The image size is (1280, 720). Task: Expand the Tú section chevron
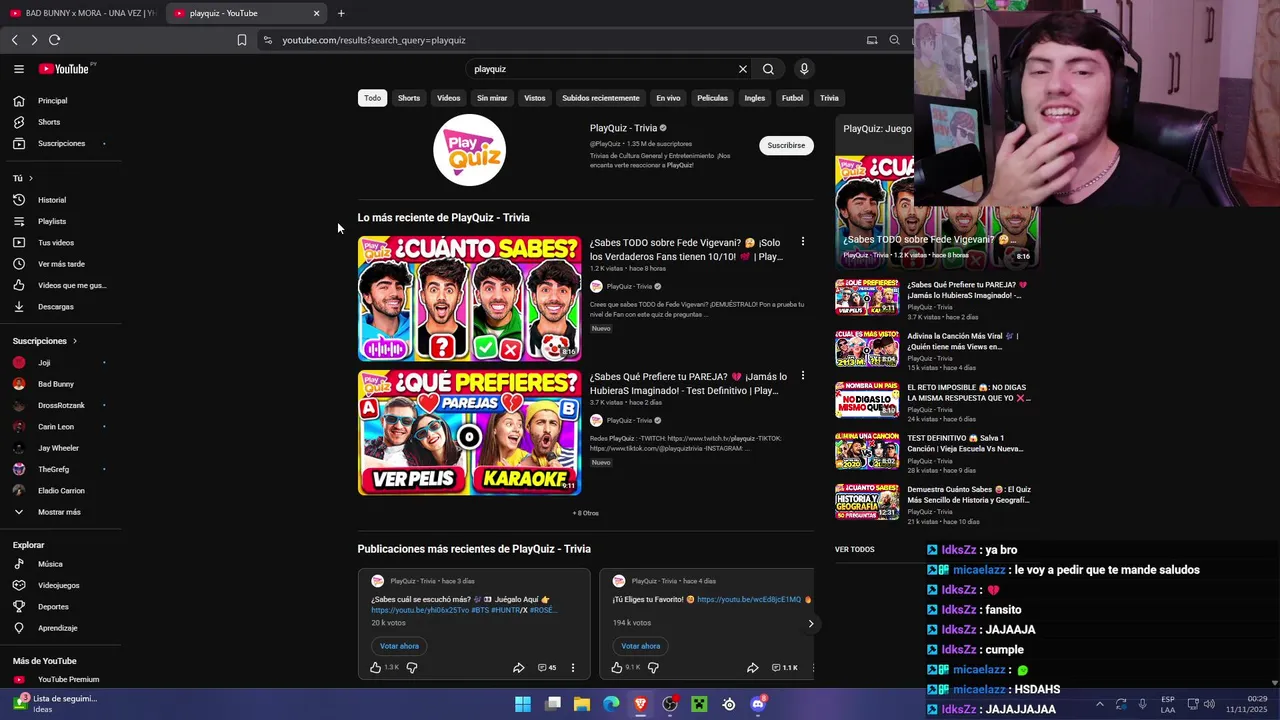(x=31, y=178)
